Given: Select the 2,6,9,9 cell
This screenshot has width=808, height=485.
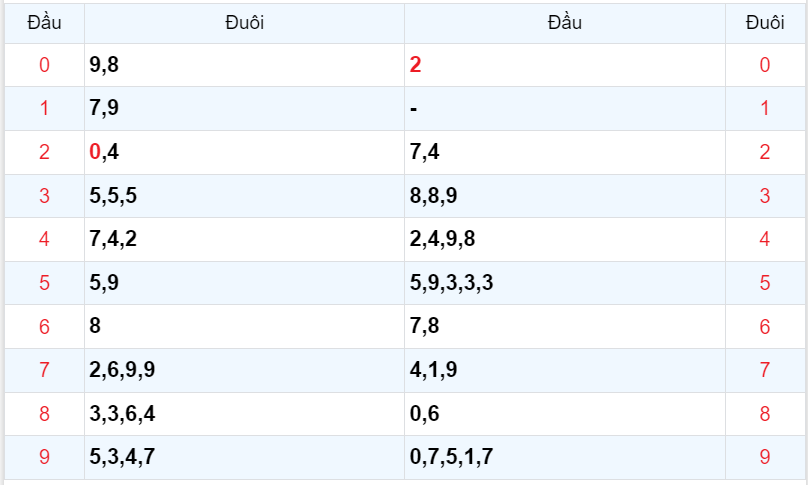Looking at the screenshot, I should pyautogui.click(x=122, y=370).
